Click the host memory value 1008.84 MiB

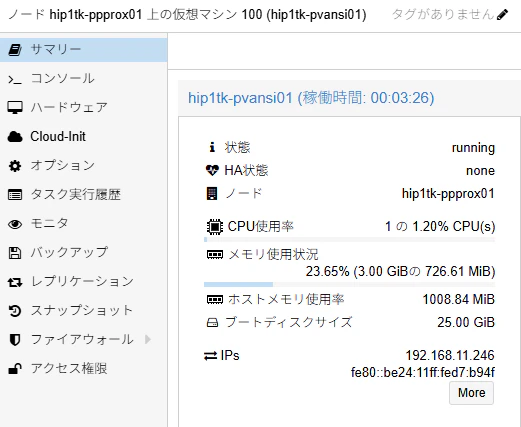[459, 299]
